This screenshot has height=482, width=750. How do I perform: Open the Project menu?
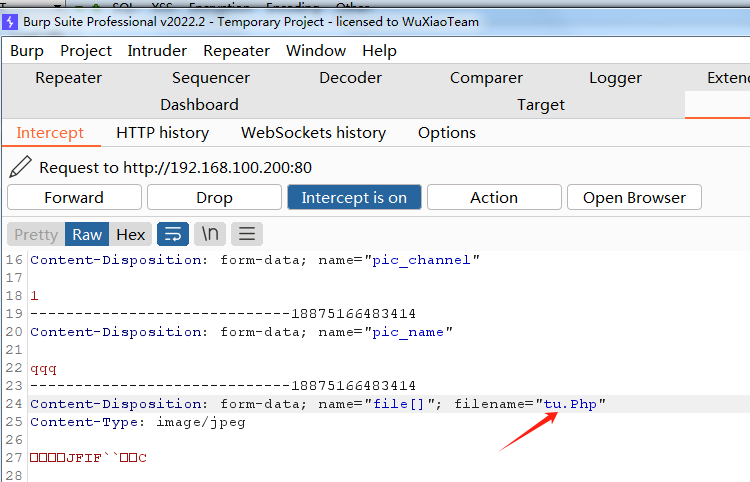pyautogui.click(x=86, y=51)
